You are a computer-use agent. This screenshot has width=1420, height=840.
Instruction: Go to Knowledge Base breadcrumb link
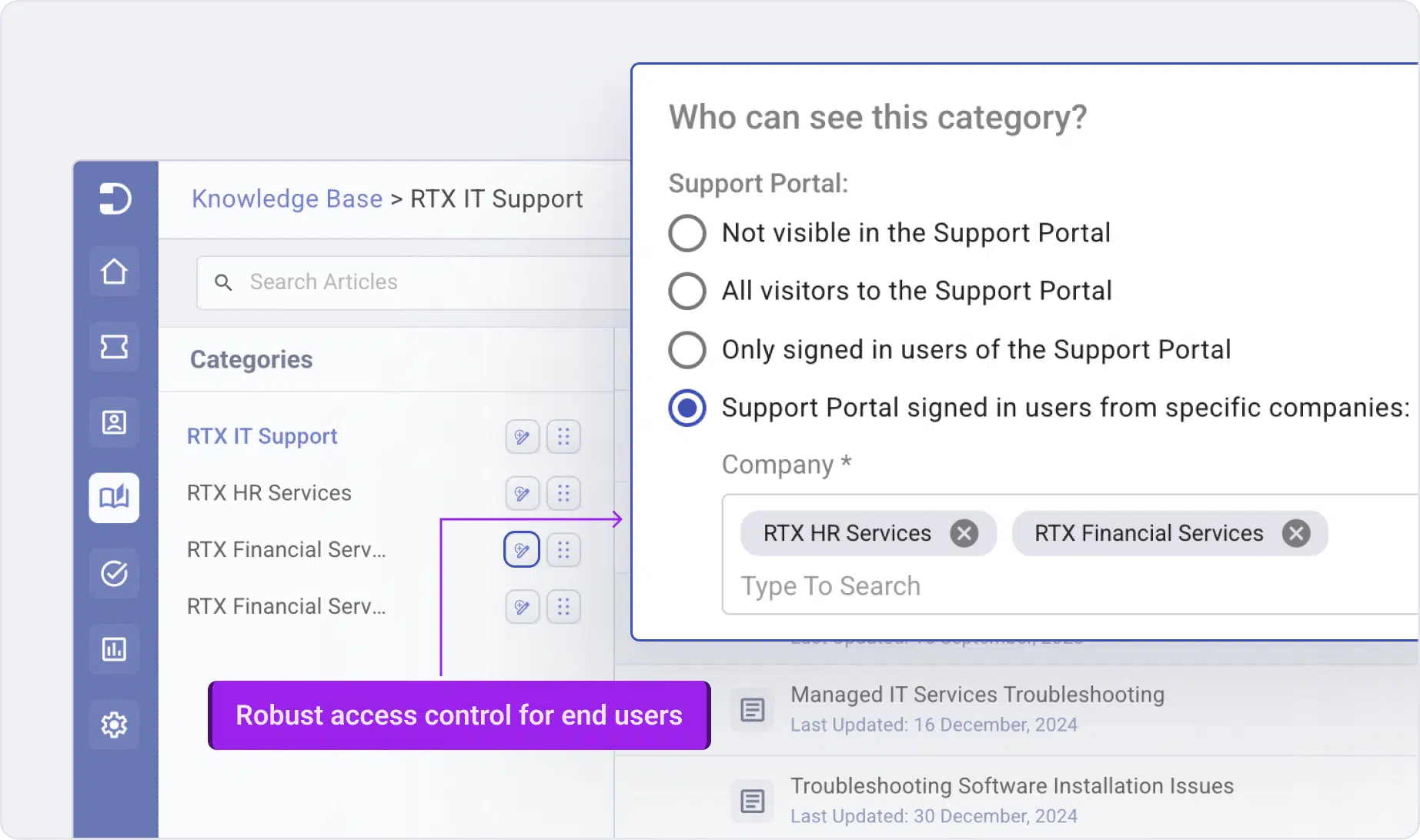point(287,198)
